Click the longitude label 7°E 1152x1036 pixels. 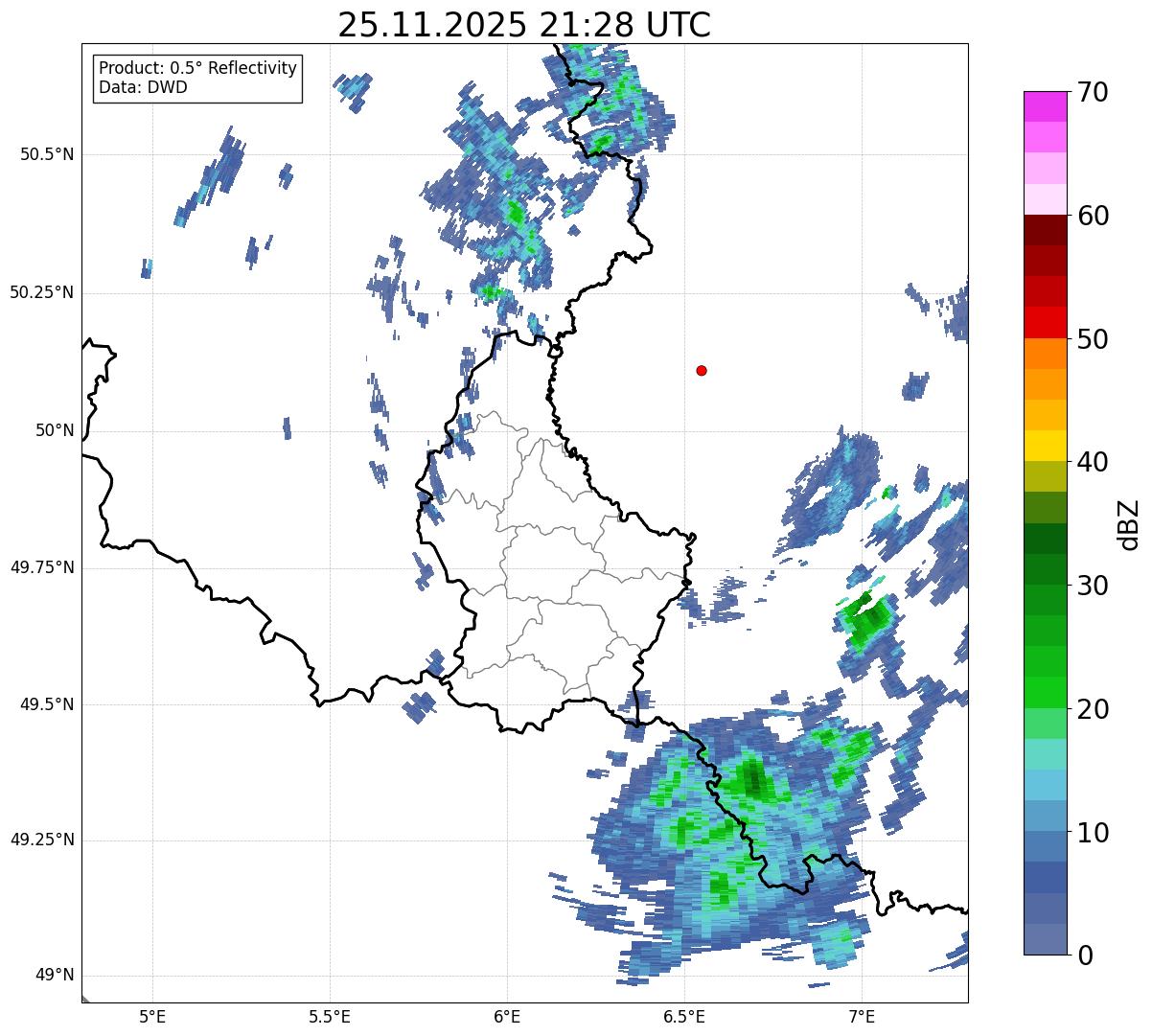862,1016
